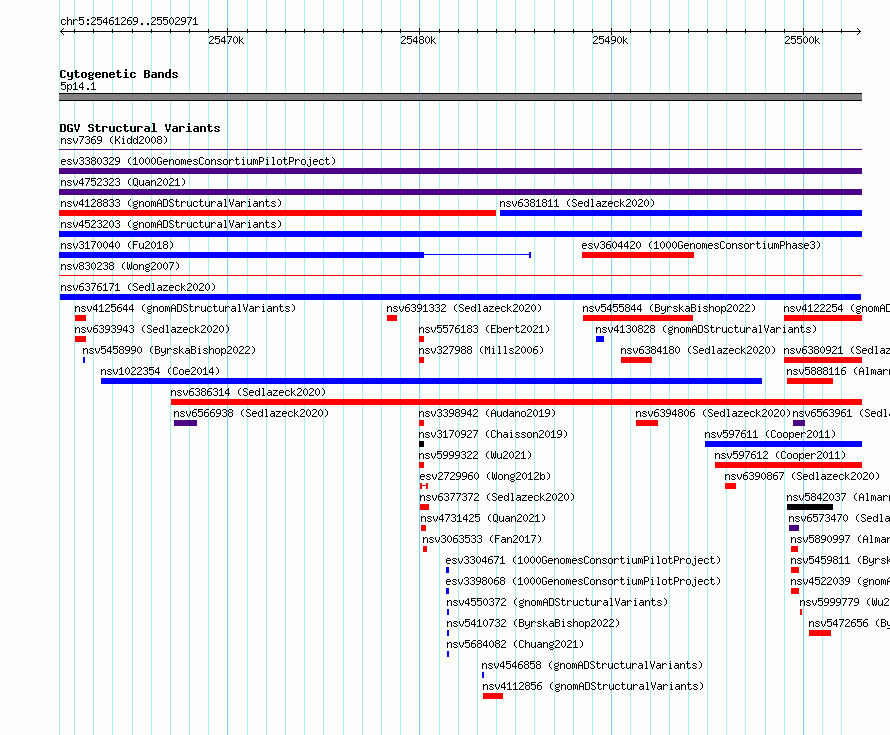Open nsv6390867 (Sedlazeck2020) label

802,476
